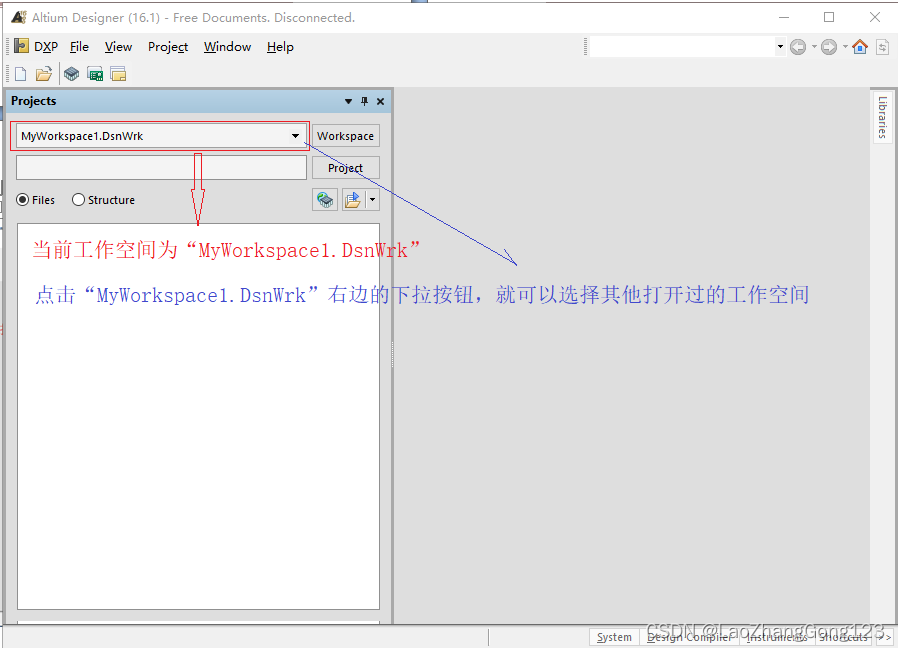Open forward button history dropdown arrow
The width and height of the screenshot is (900, 651).
tap(845, 47)
